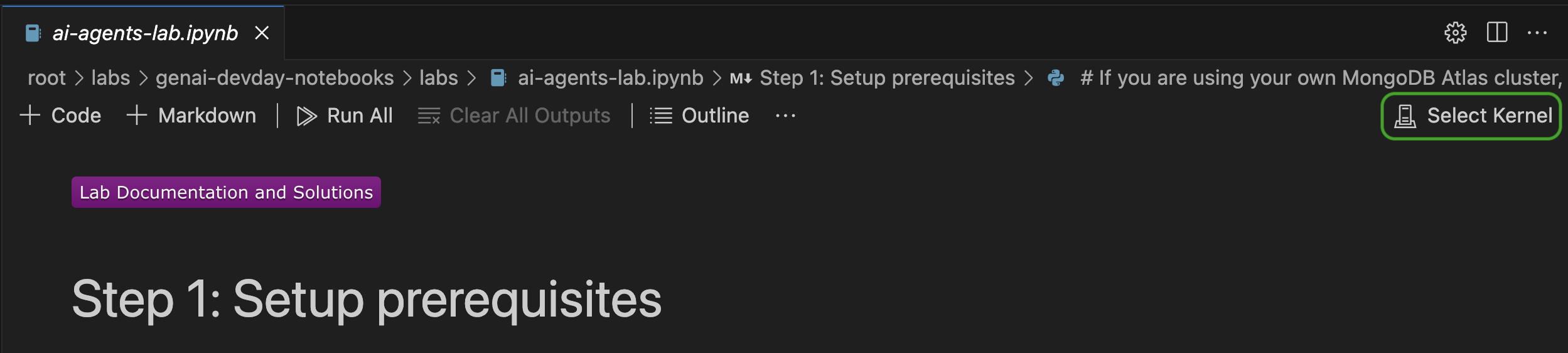
Task: Select the ai-agents-lab.ipynb editor tab
Action: click(x=144, y=33)
